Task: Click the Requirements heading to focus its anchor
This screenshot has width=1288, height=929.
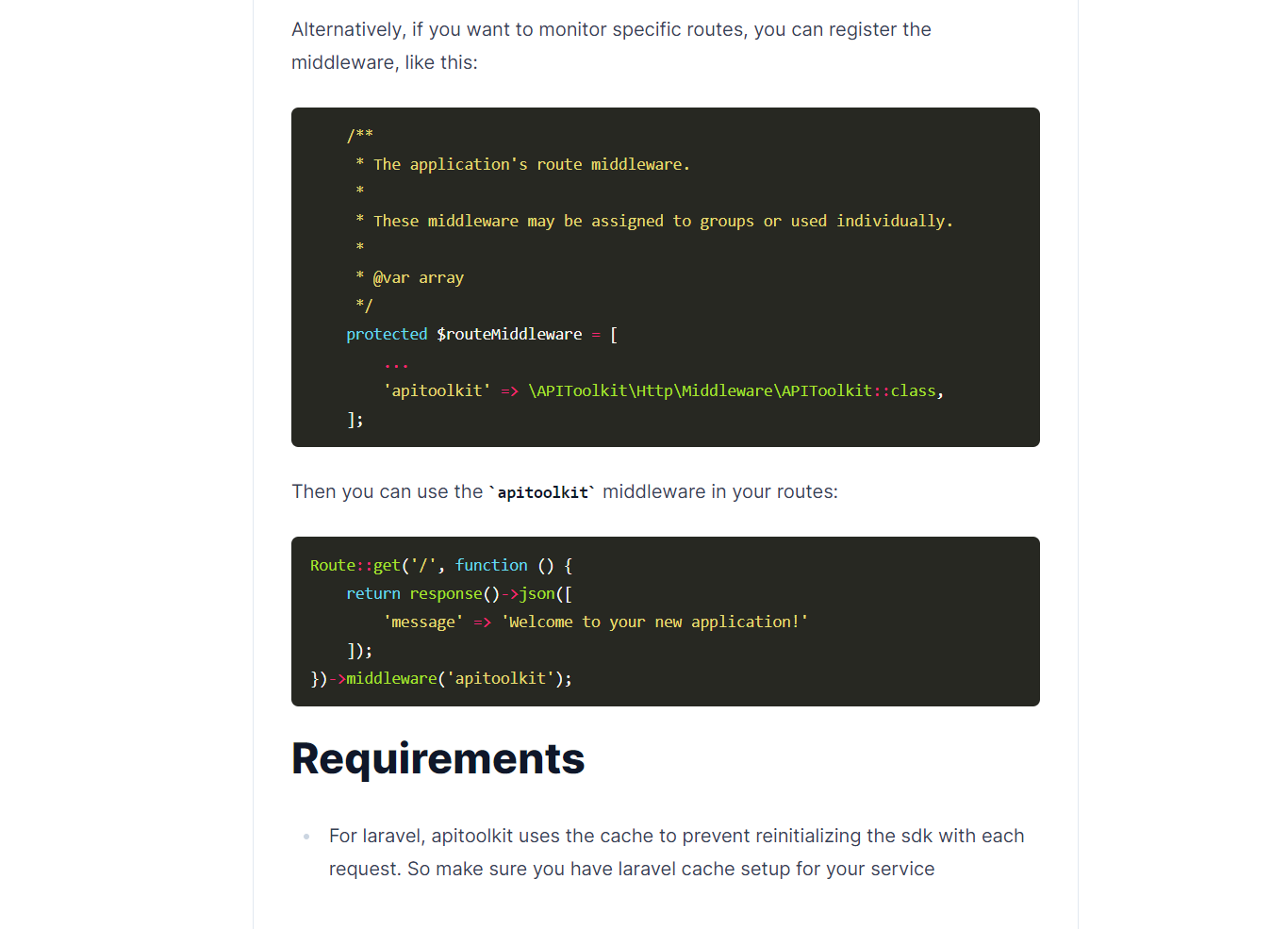Action: (x=438, y=758)
